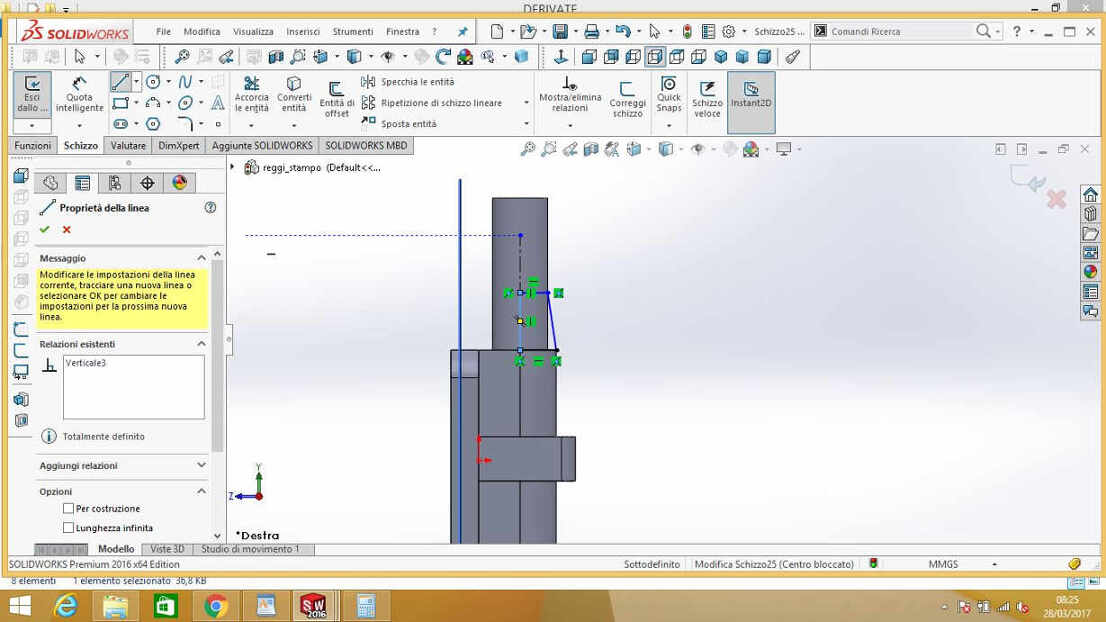Open Quick Snaps dropdown arrow
The height and width of the screenshot is (622, 1106).
[x=669, y=126]
